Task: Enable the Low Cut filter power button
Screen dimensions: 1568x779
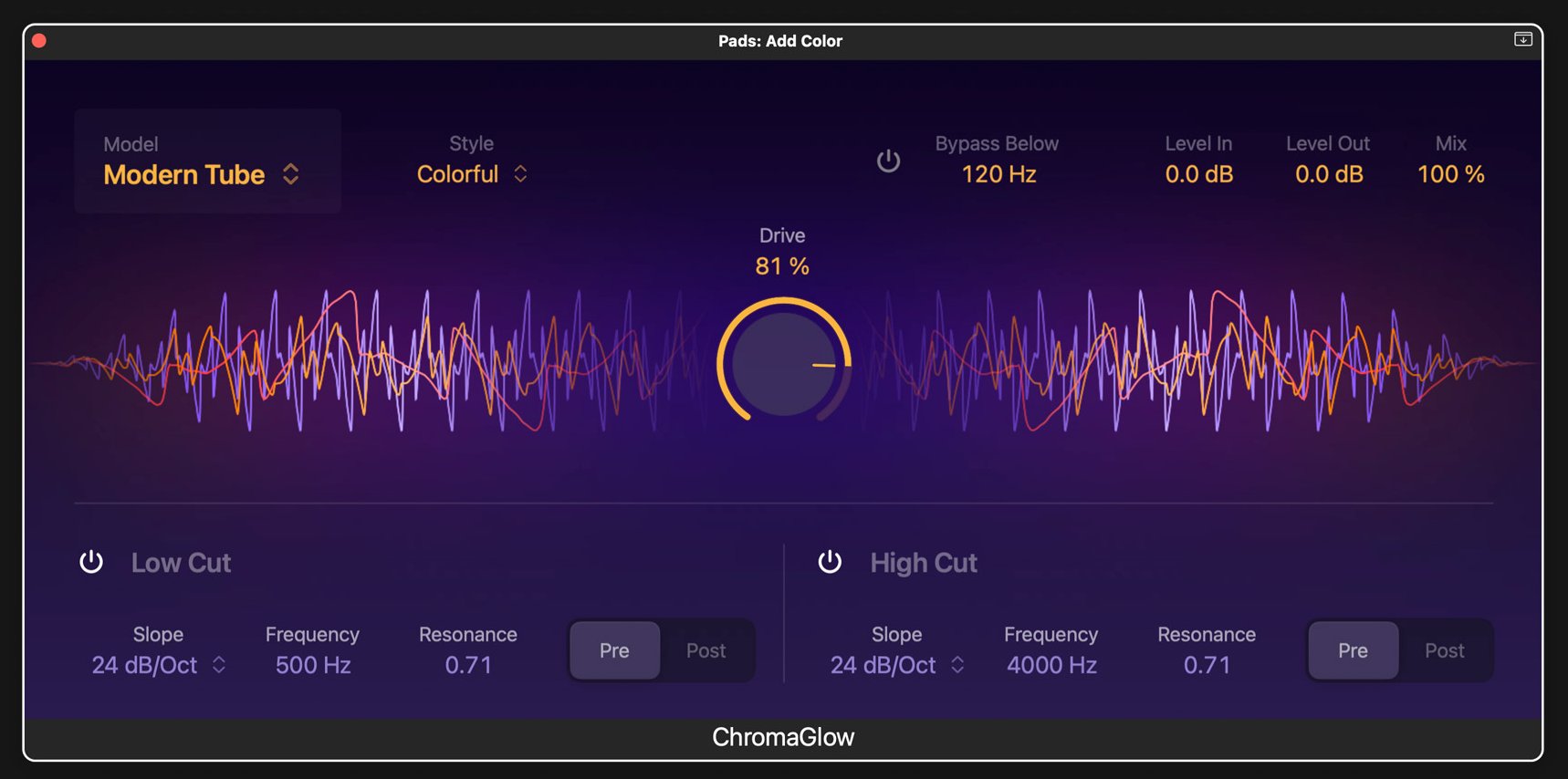Action: (x=91, y=562)
